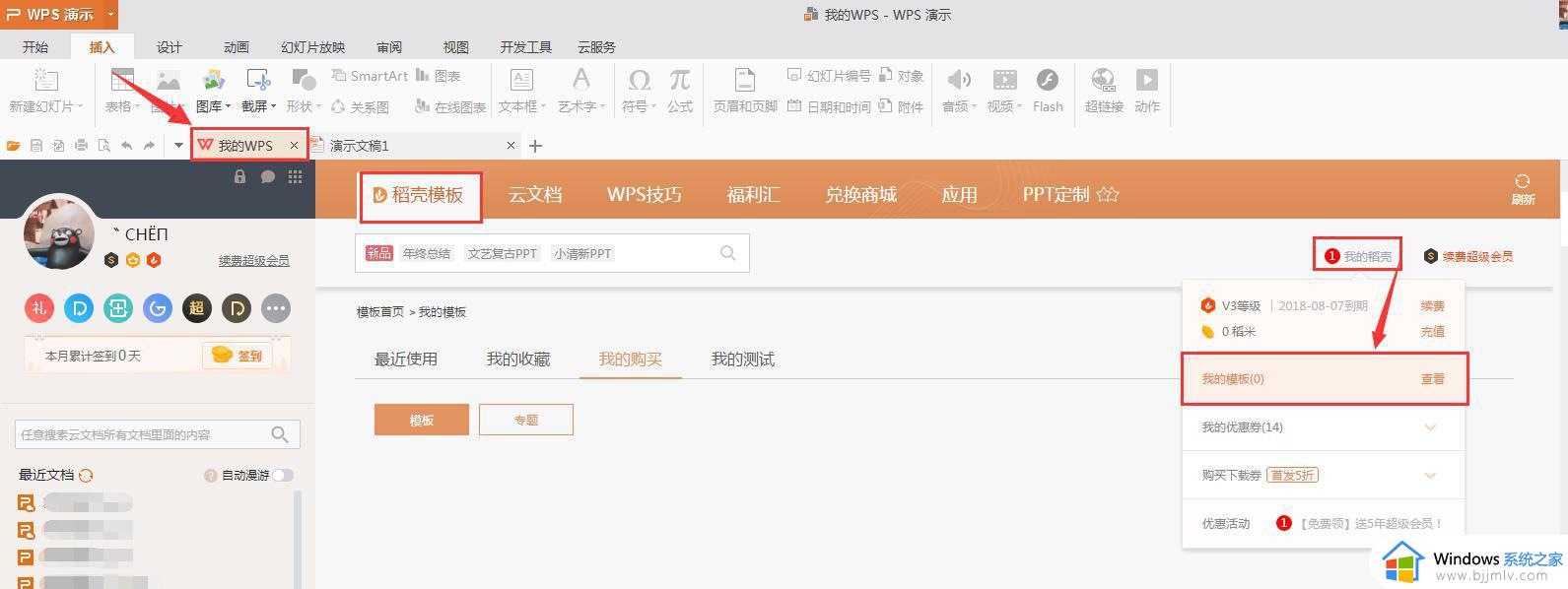Insert a 超链接 hyperlink
Image resolution: width=1568 pixels, height=589 pixels.
(1104, 91)
